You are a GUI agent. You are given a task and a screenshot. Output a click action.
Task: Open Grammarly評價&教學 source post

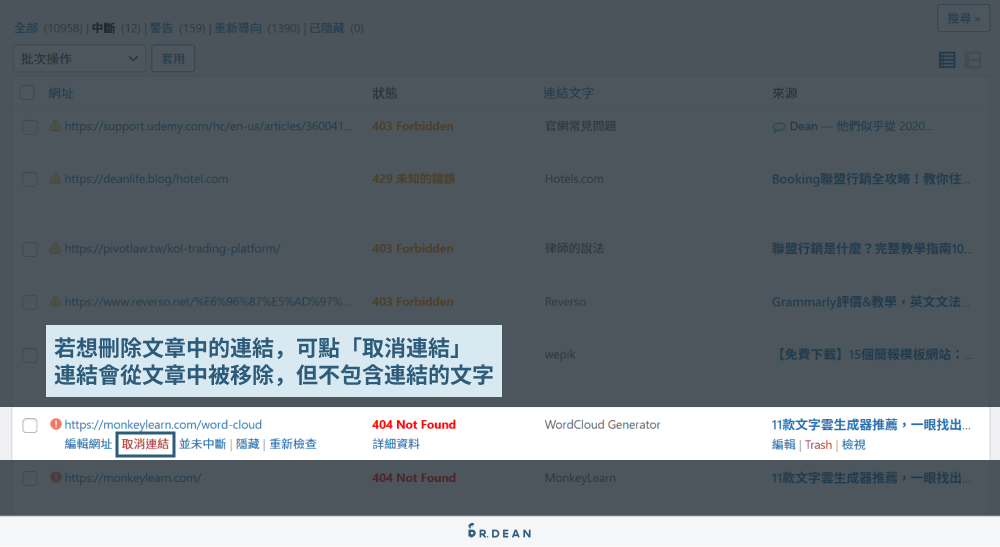pos(871,301)
